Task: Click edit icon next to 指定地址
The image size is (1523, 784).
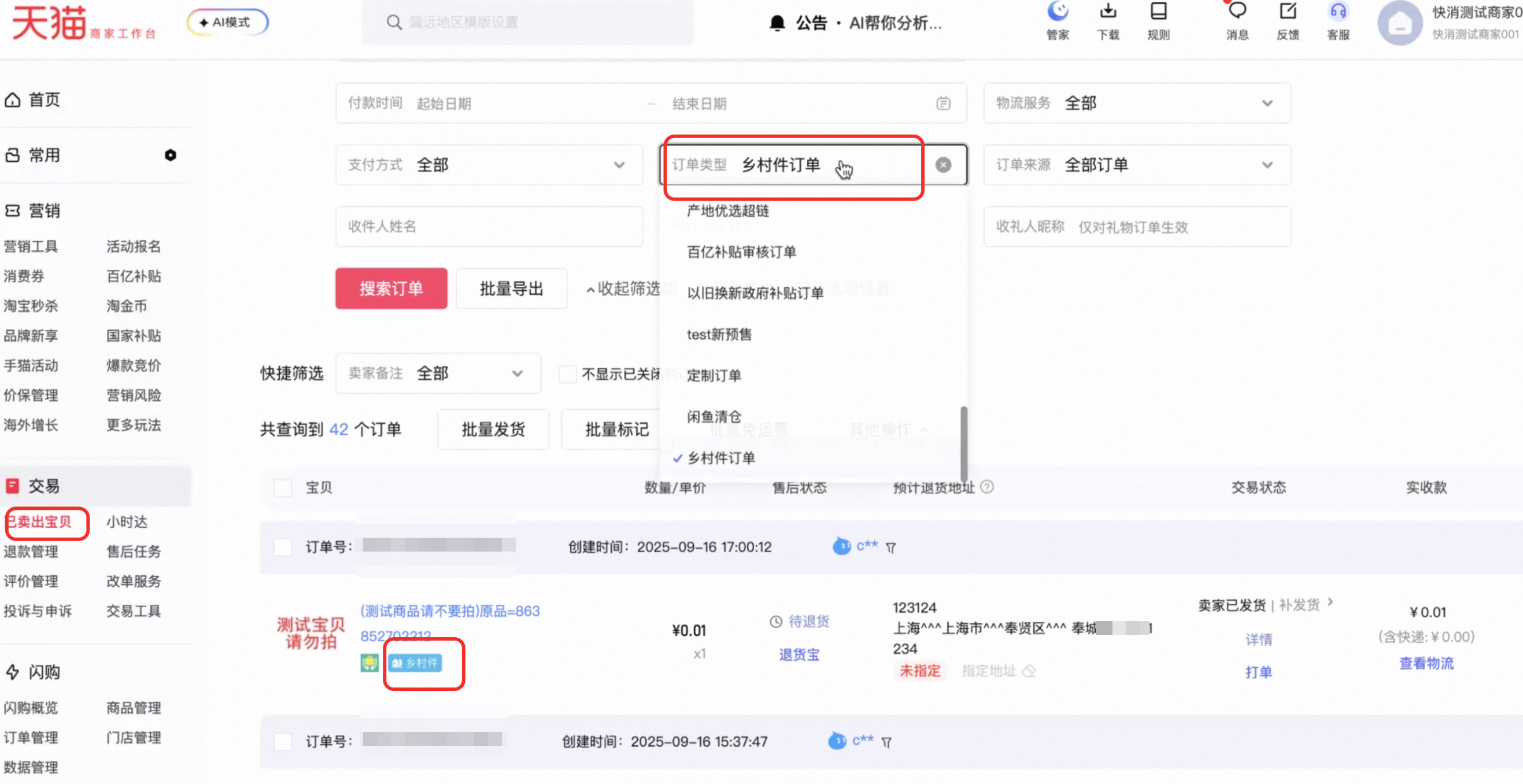Action: (1029, 671)
